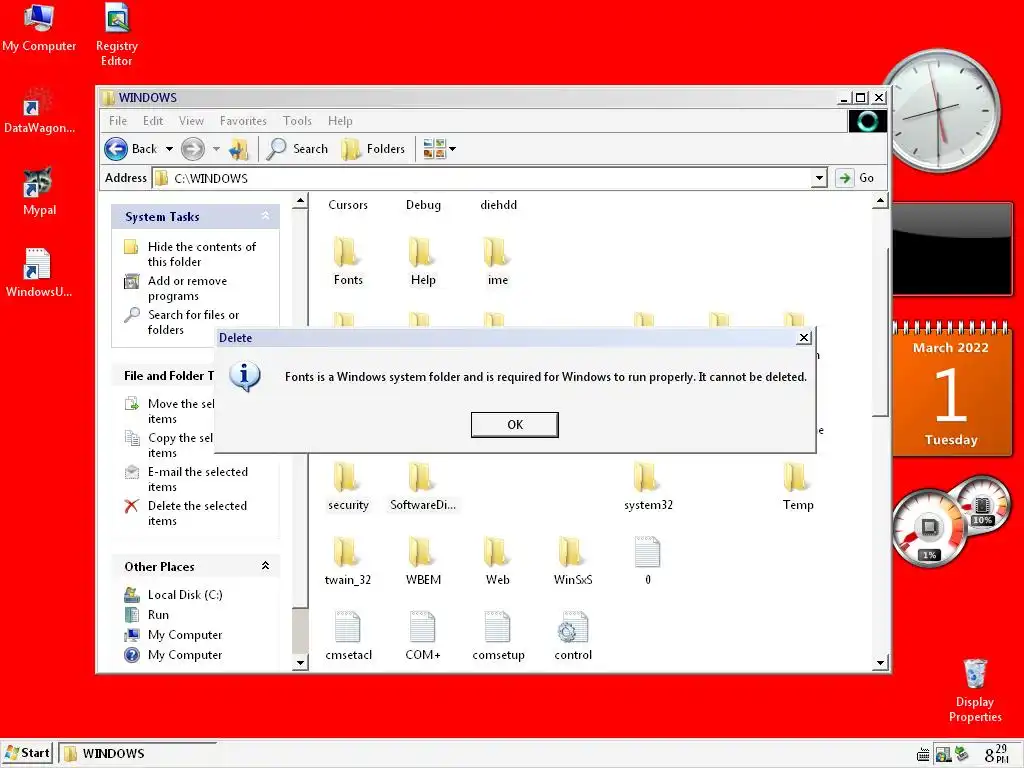Image resolution: width=1024 pixels, height=768 pixels.
Task: Click the Back toolbar button
Action: tap(131, 149)
